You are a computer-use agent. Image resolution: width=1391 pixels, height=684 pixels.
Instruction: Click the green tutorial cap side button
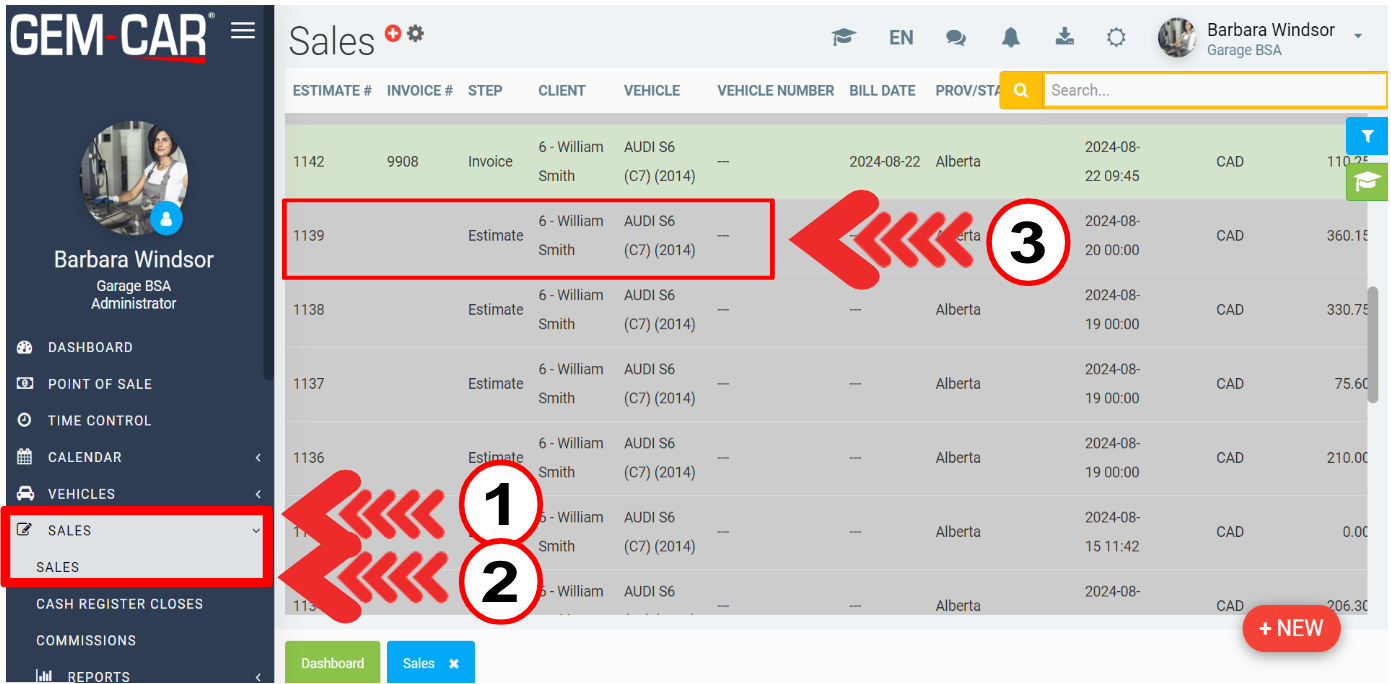point(1367,181)
